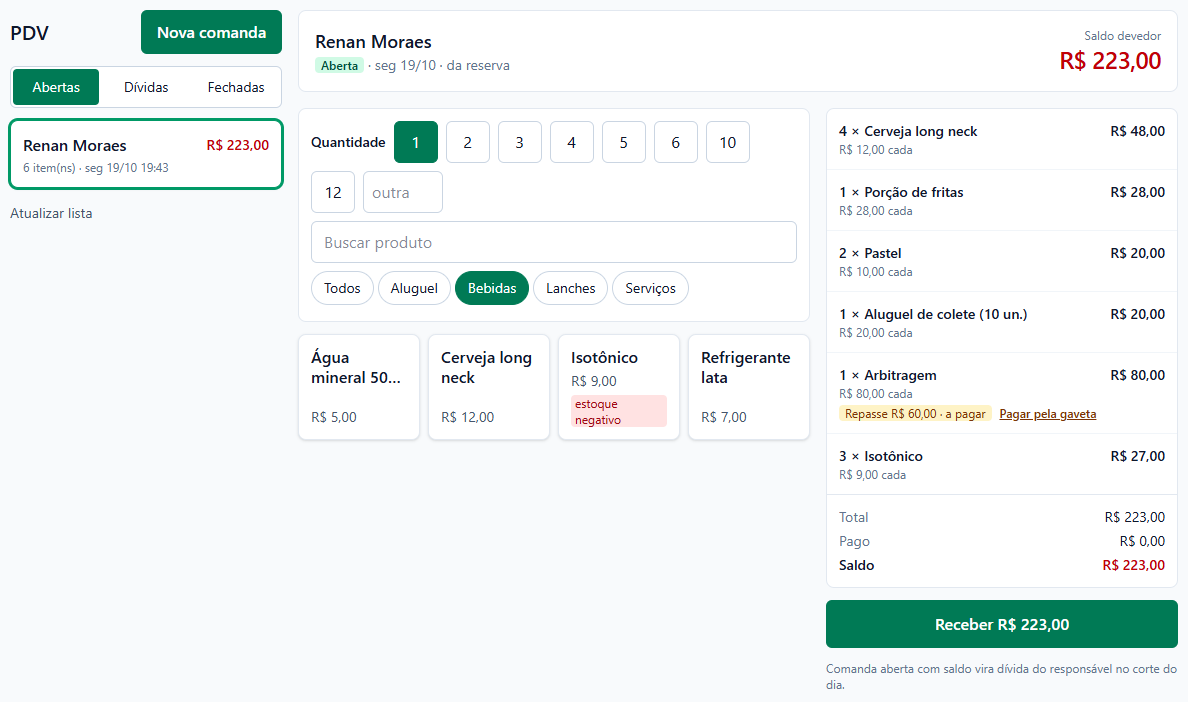
Task: Click the Buscar produto search box
Action: pos(554,242)
